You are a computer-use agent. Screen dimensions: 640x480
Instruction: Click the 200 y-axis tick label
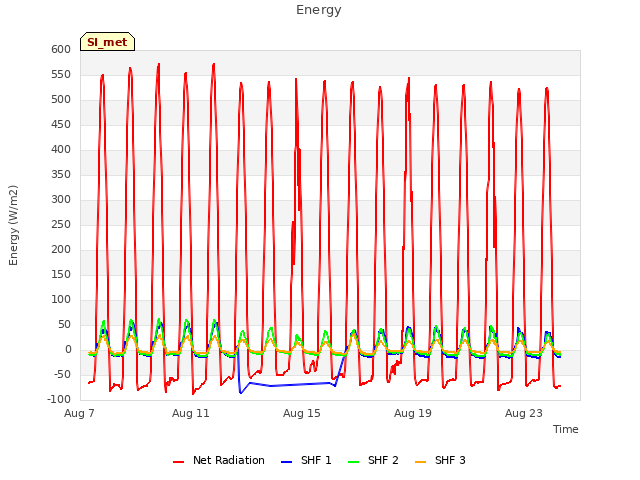tap(61, 249)
